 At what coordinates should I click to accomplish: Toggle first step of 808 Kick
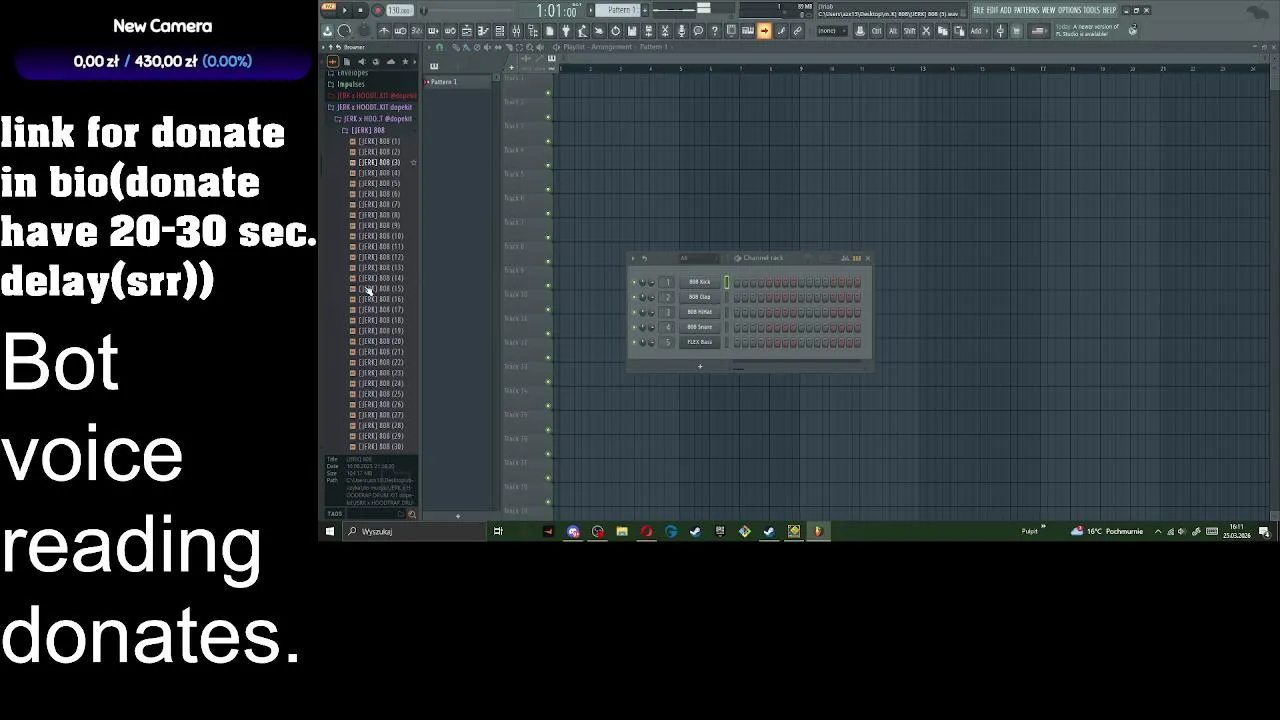[737, 282]
